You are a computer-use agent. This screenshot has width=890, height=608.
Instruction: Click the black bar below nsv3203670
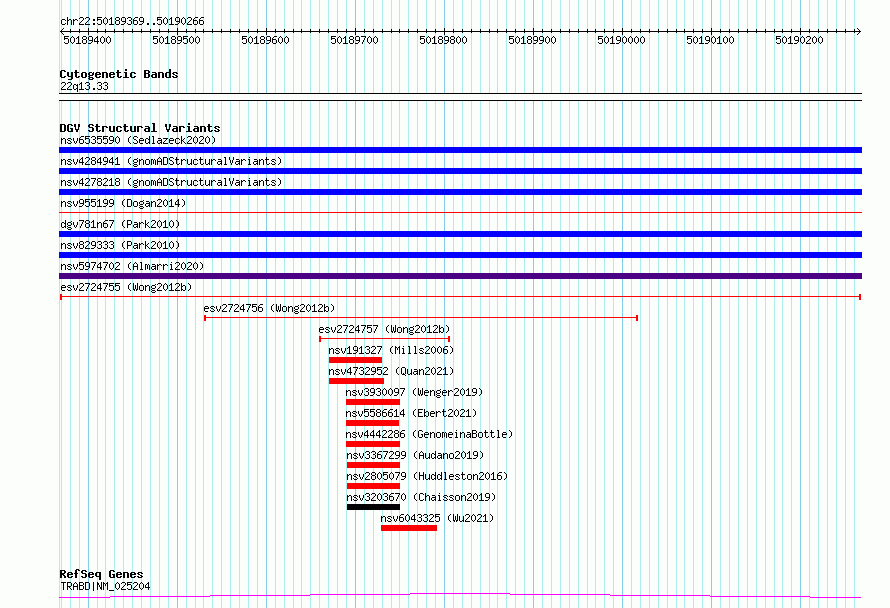(x=373, y=507)
